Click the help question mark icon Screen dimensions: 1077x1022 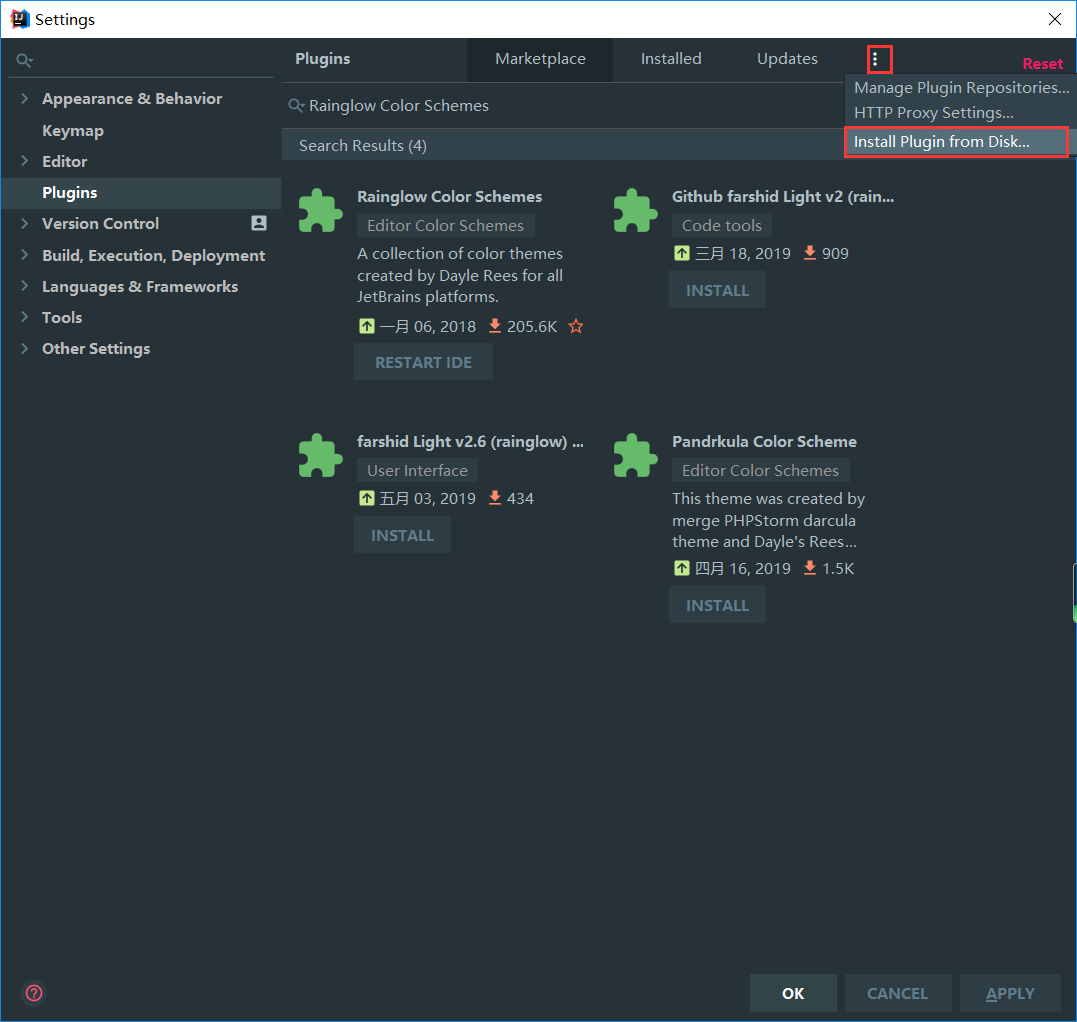pos(34,993)
